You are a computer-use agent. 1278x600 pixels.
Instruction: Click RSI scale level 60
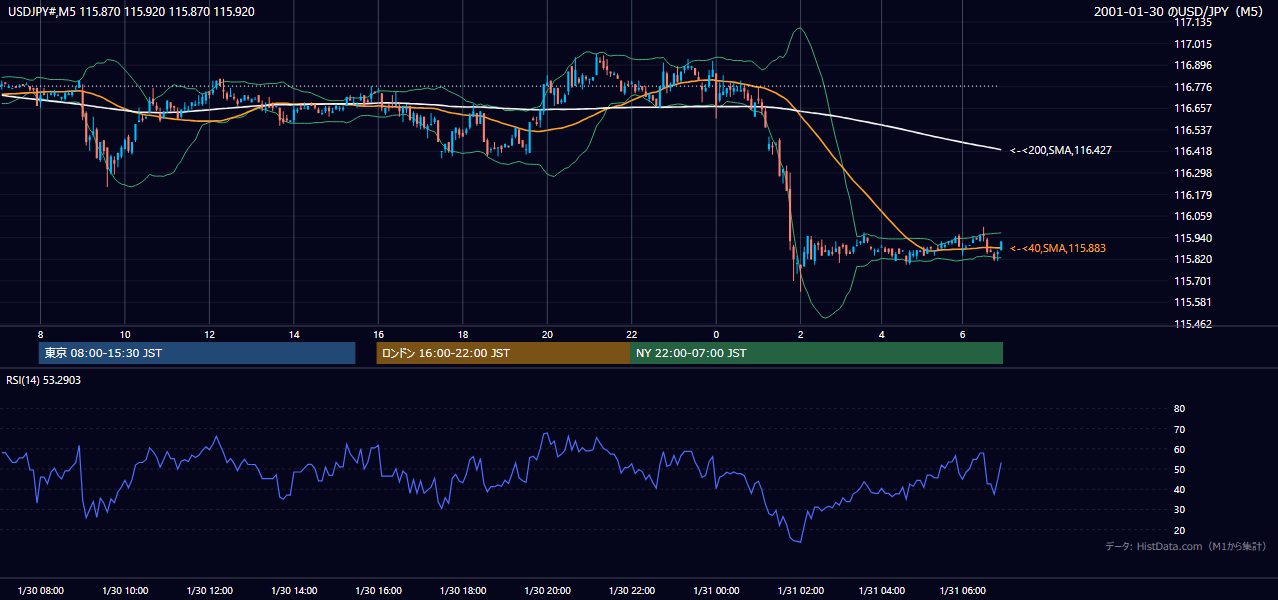click(1179, 449)
